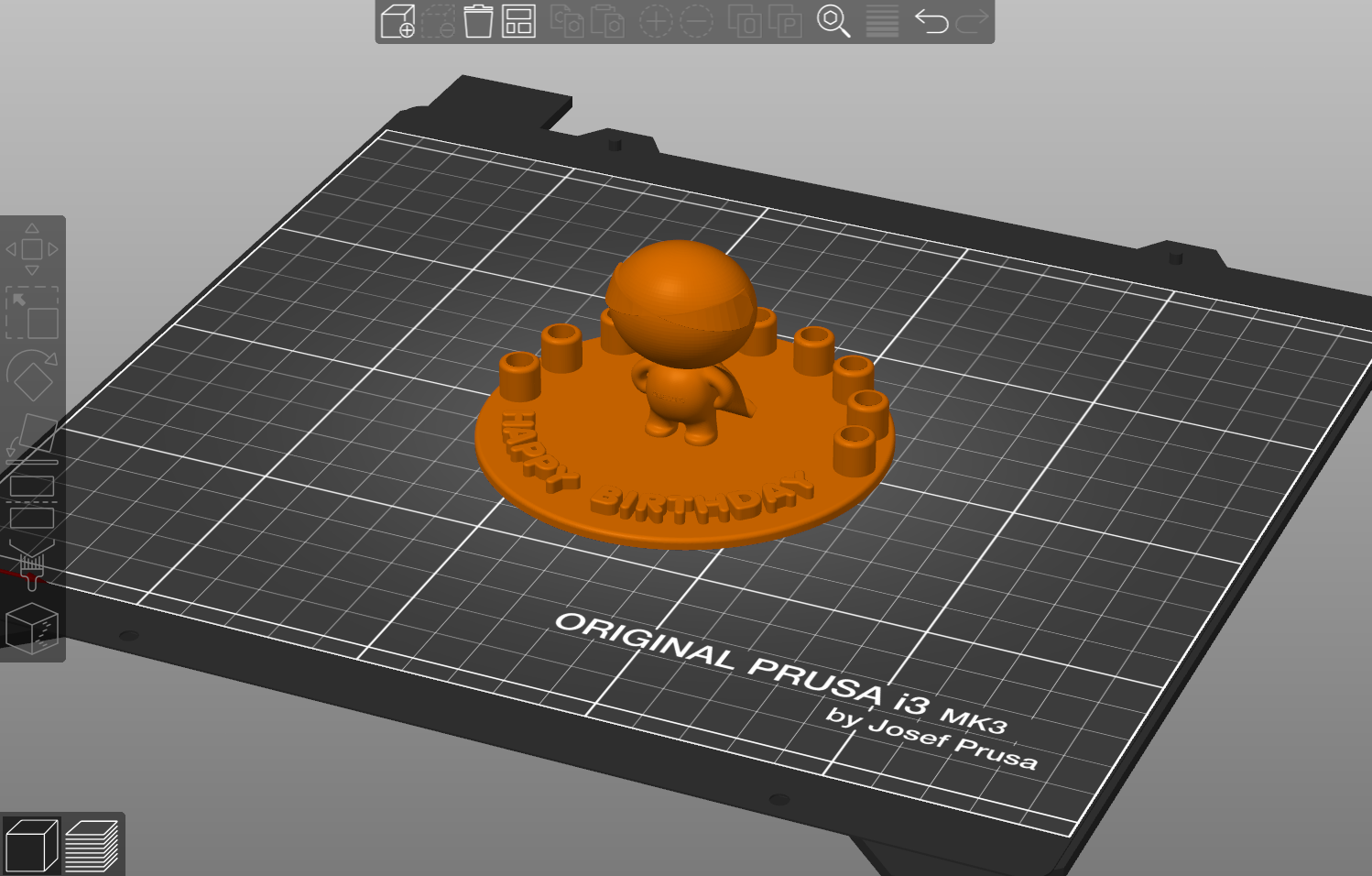Select the Seam painting cube tool

tap(32, 629)
